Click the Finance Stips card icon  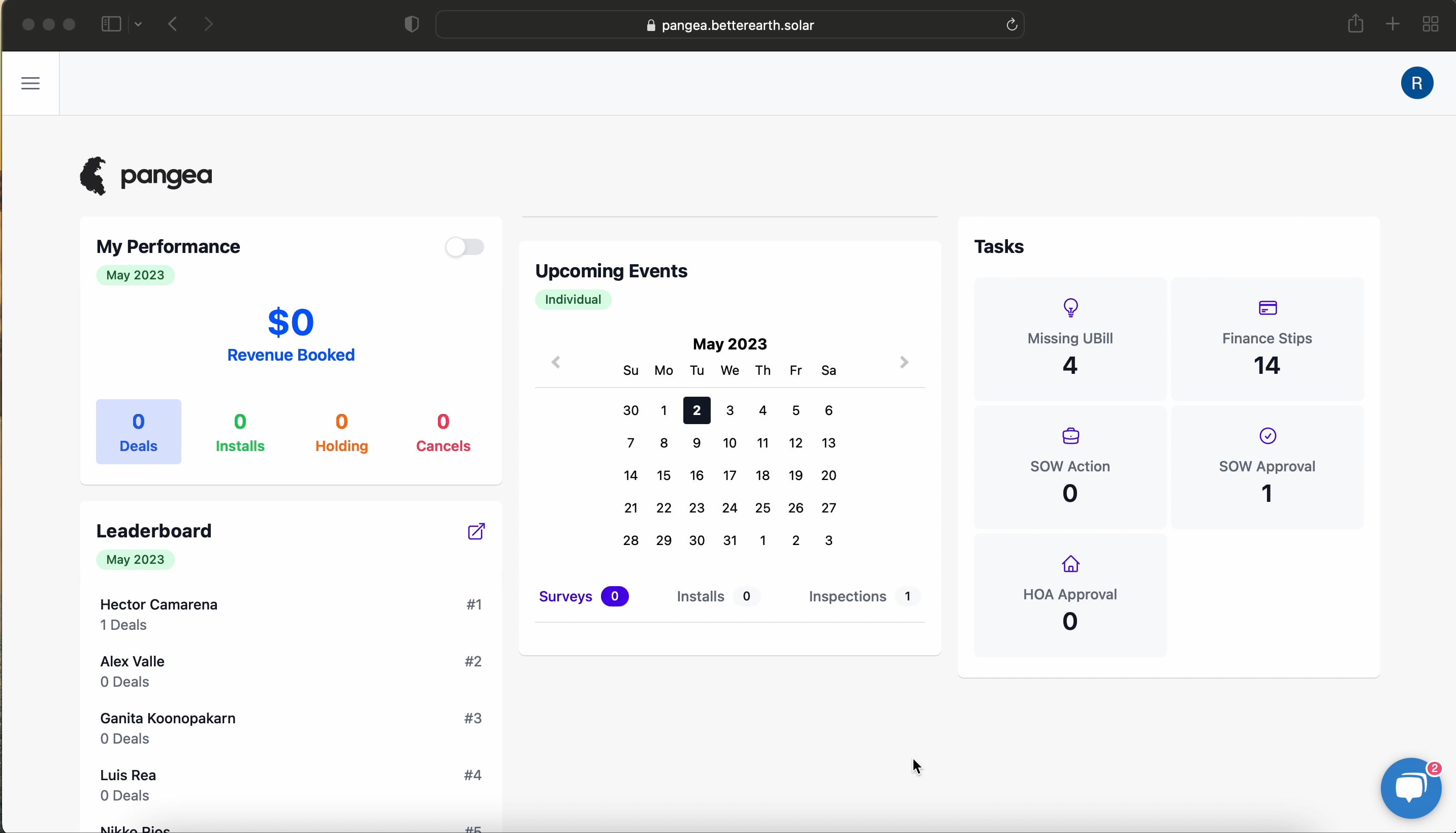pyautogui.click(x=1267, y=308)
